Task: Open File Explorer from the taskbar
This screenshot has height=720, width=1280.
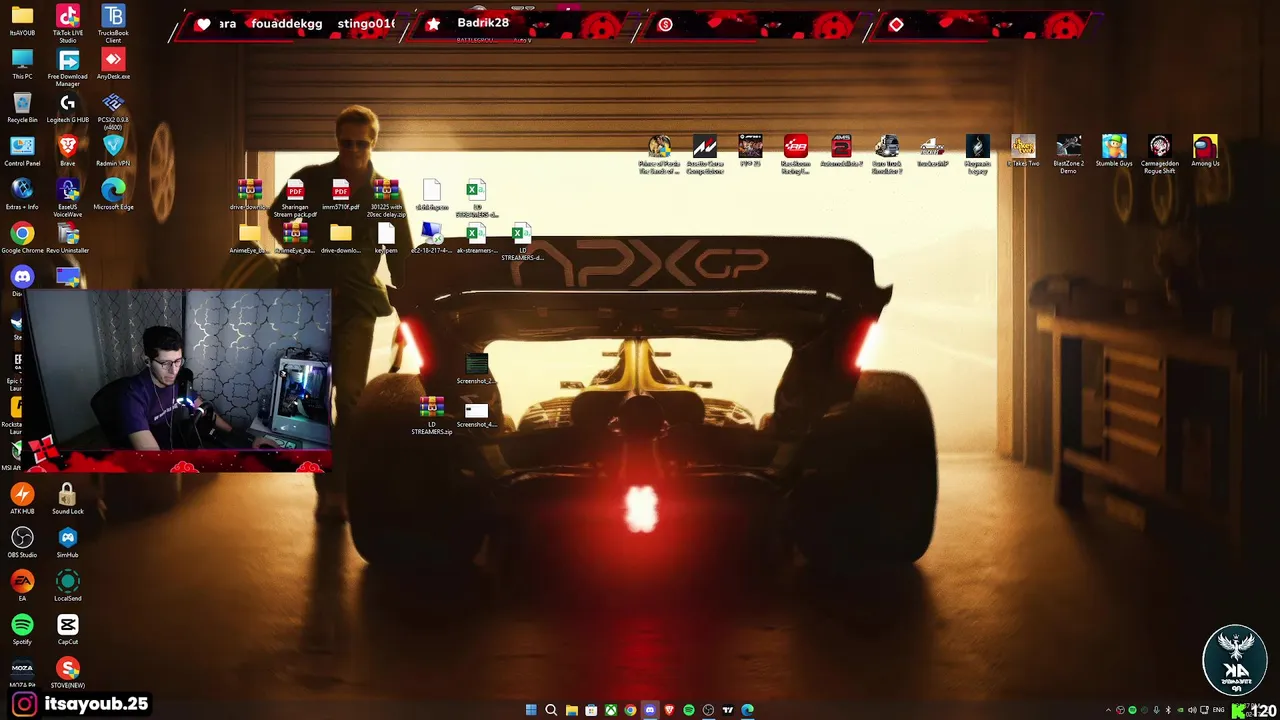Action: (x=571, y=710)
